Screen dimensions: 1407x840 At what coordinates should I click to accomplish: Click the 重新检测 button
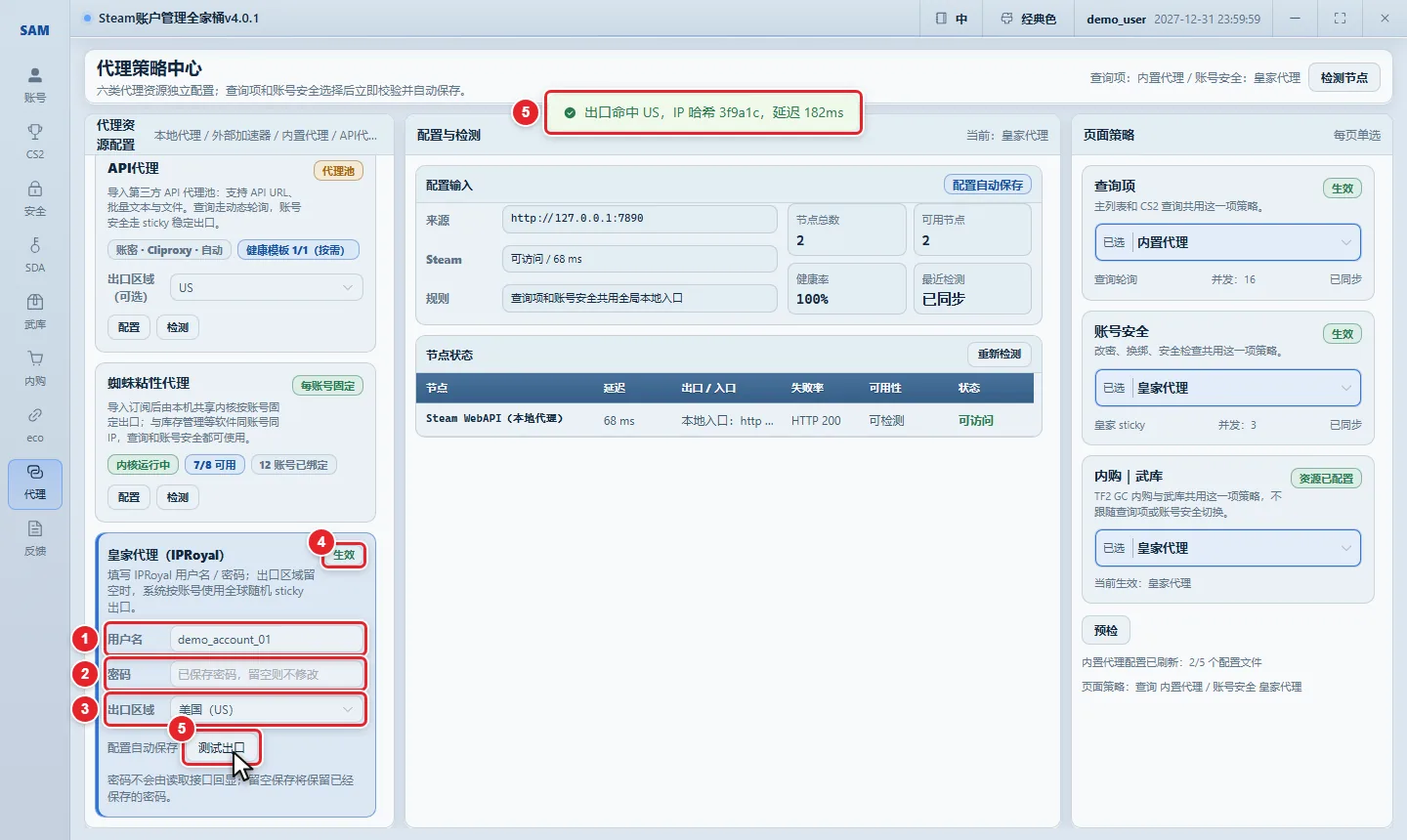[x=1000, y=354]
